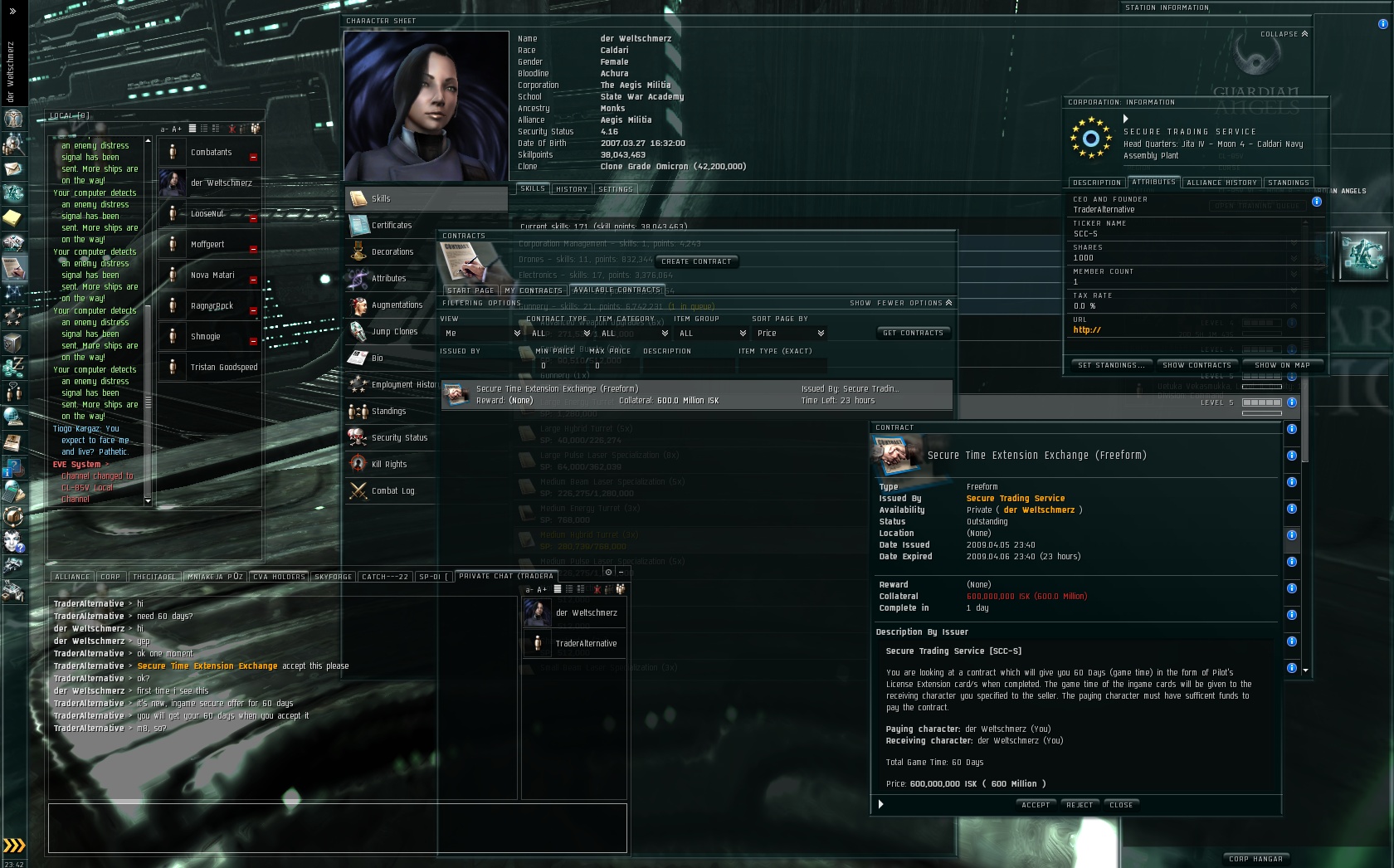The image size is (1394, 868).
Task: Toggle third list view mode in Local channel
Action: pos(216,129)
